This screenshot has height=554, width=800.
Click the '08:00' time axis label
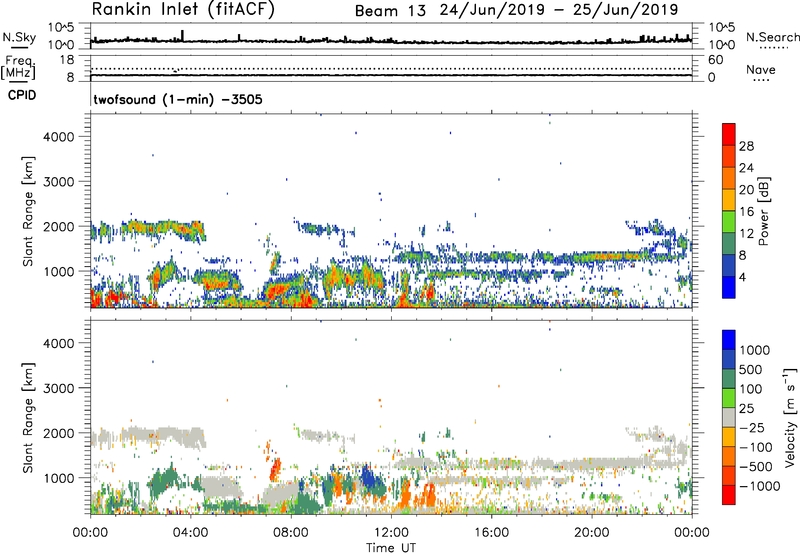tap(291, 533)
